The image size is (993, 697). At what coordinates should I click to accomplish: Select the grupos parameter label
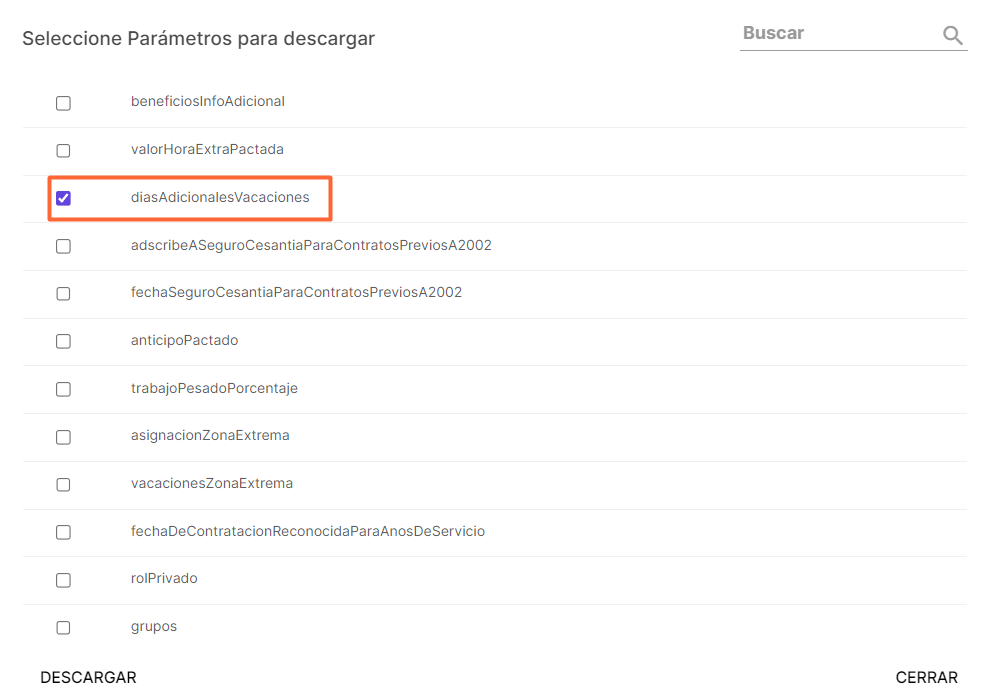click(x=154, y=626)
